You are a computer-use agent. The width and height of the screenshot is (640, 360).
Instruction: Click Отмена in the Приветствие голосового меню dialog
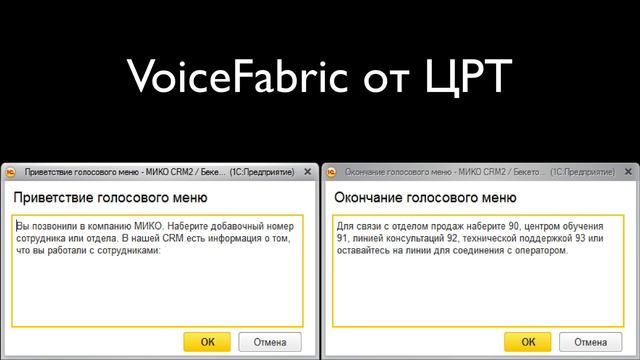pyautogui.click(x=270, y=342)
